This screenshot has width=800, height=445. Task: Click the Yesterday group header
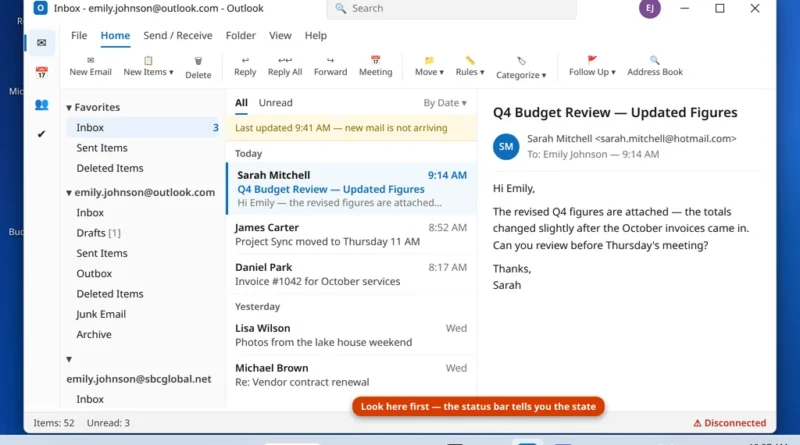tap(258, 307)
